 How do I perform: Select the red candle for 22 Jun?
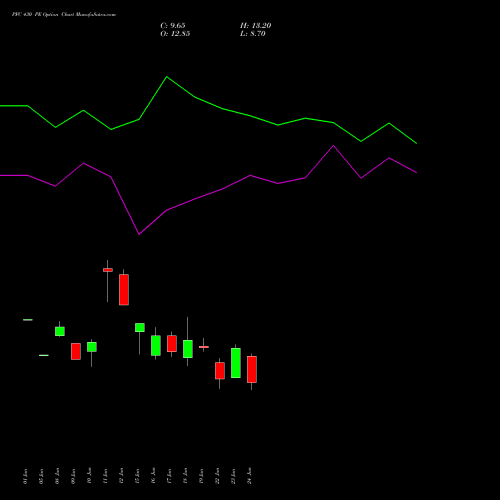tap(220, 370)
